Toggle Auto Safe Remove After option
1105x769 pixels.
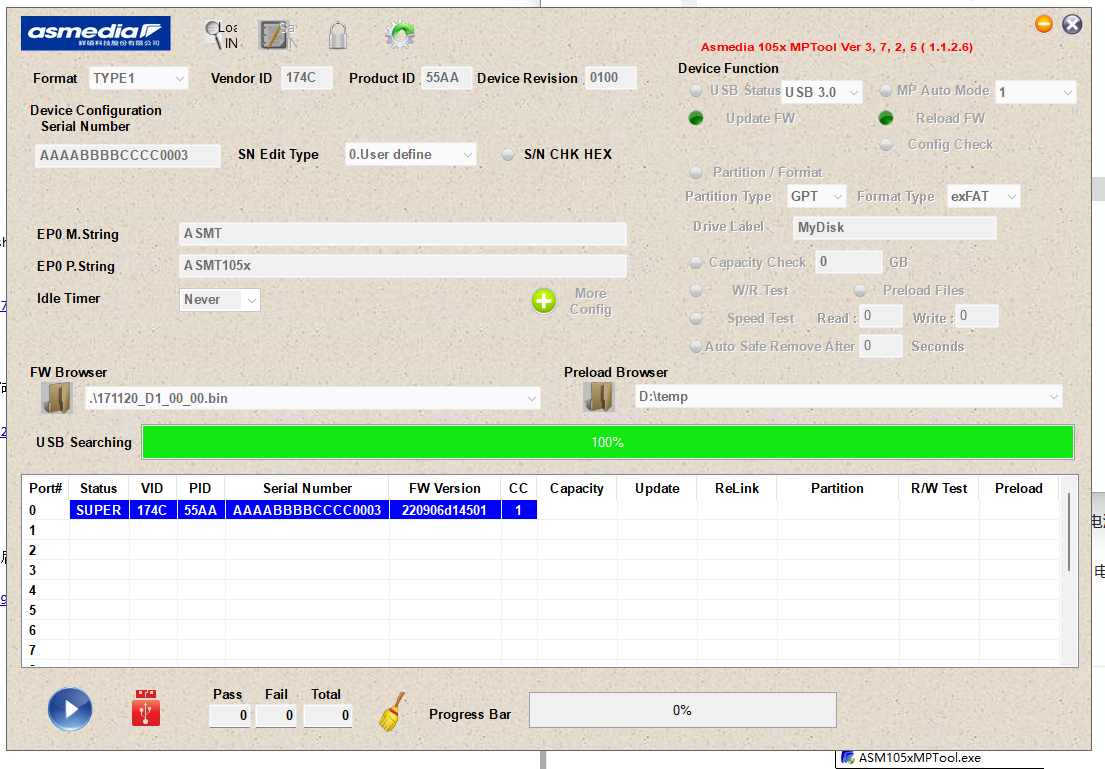pyautogui.click(x=696, y=347)
